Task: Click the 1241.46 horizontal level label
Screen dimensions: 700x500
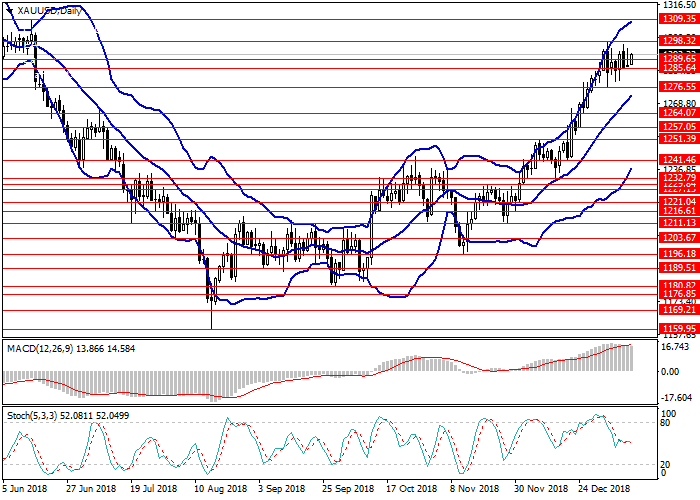Action: pyautogui.click(x=678, y=159)
